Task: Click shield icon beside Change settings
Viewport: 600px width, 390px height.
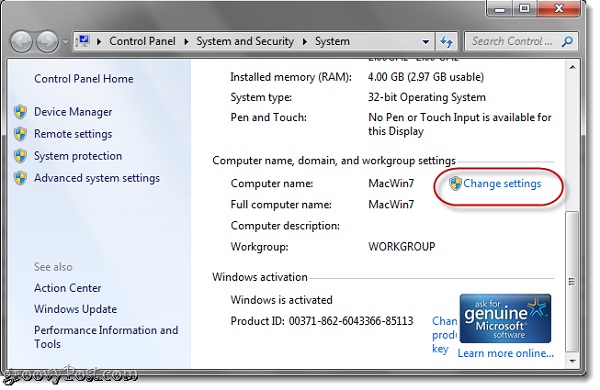Action: click(x=455, y=184)
